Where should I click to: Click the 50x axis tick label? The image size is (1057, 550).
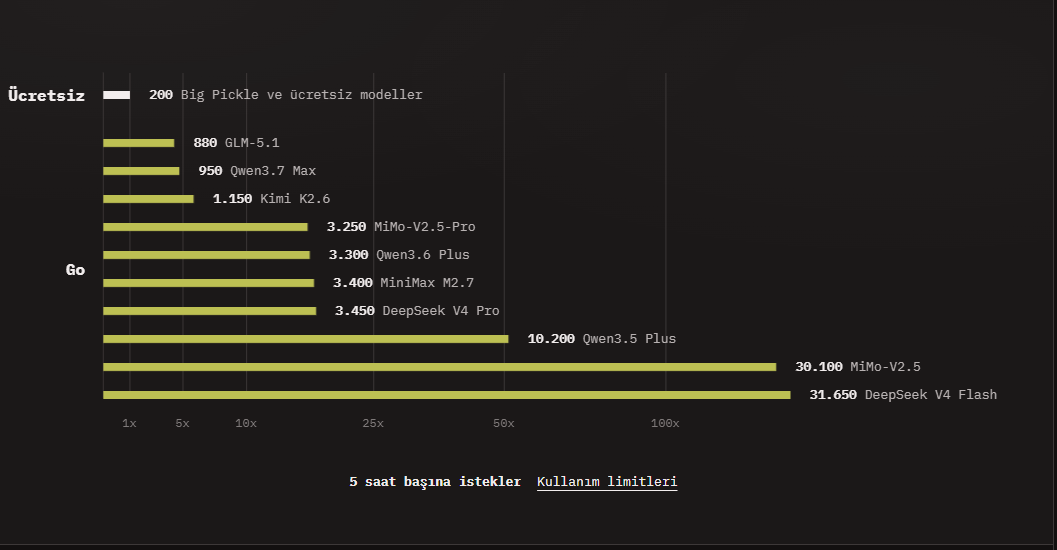coord(504,423)
